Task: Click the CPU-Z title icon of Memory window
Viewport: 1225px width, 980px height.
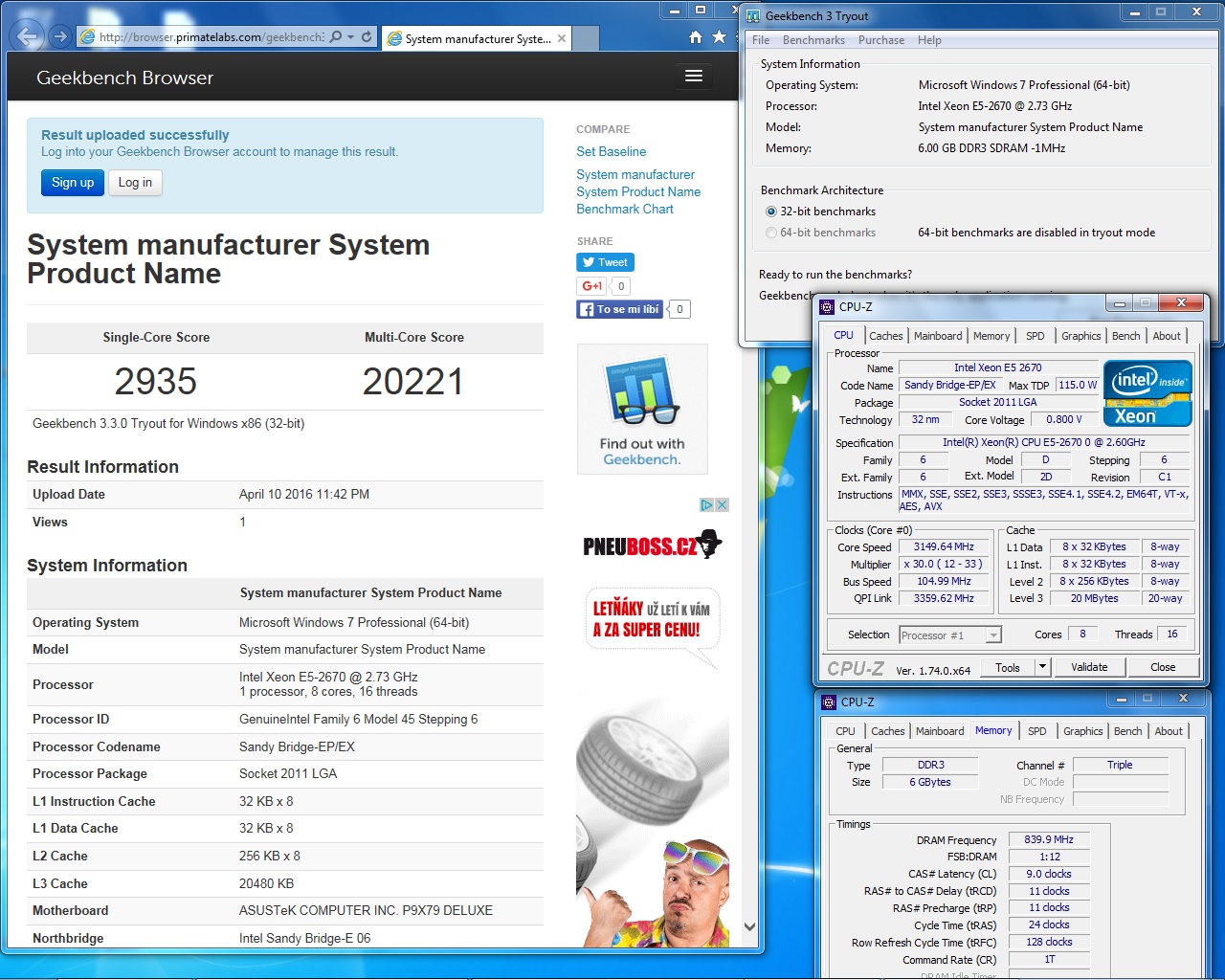Action: [830, 702]
